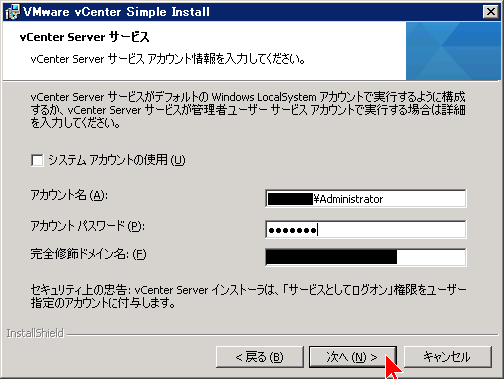Enable the システム アカウントの使用 checkbox
504x379 pixels.
pos(37,160)
